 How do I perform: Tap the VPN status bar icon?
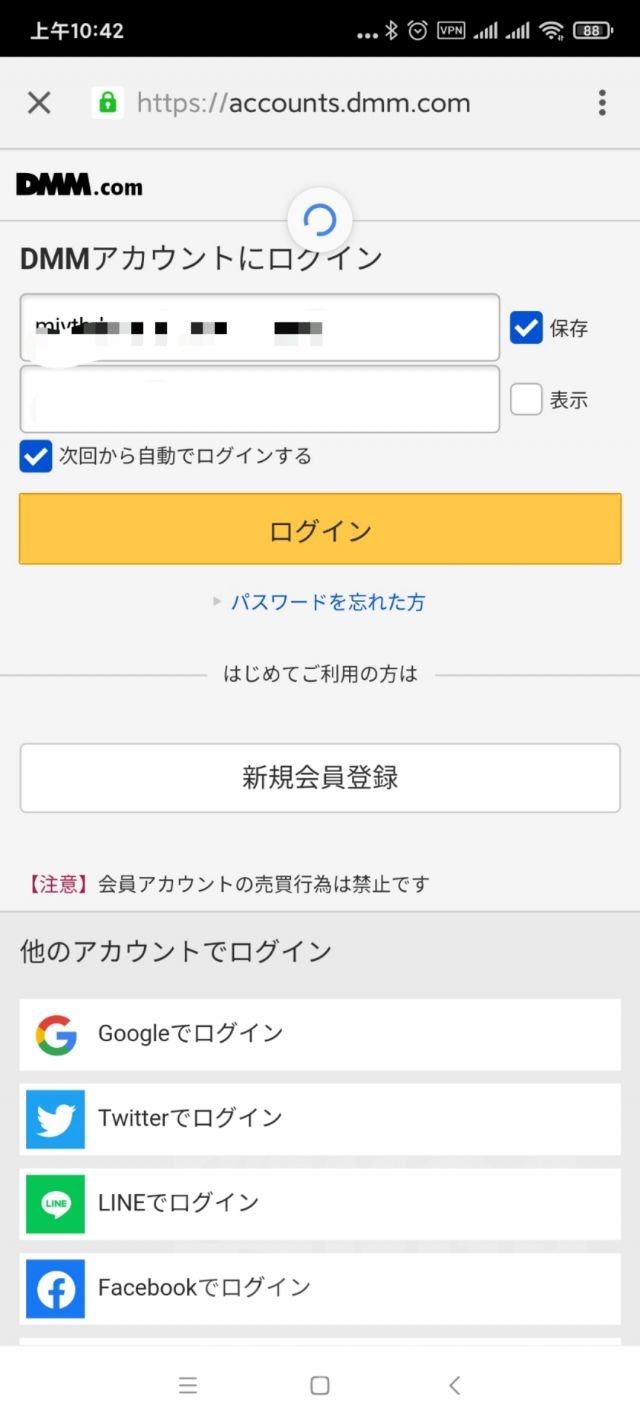coord(451,29)
